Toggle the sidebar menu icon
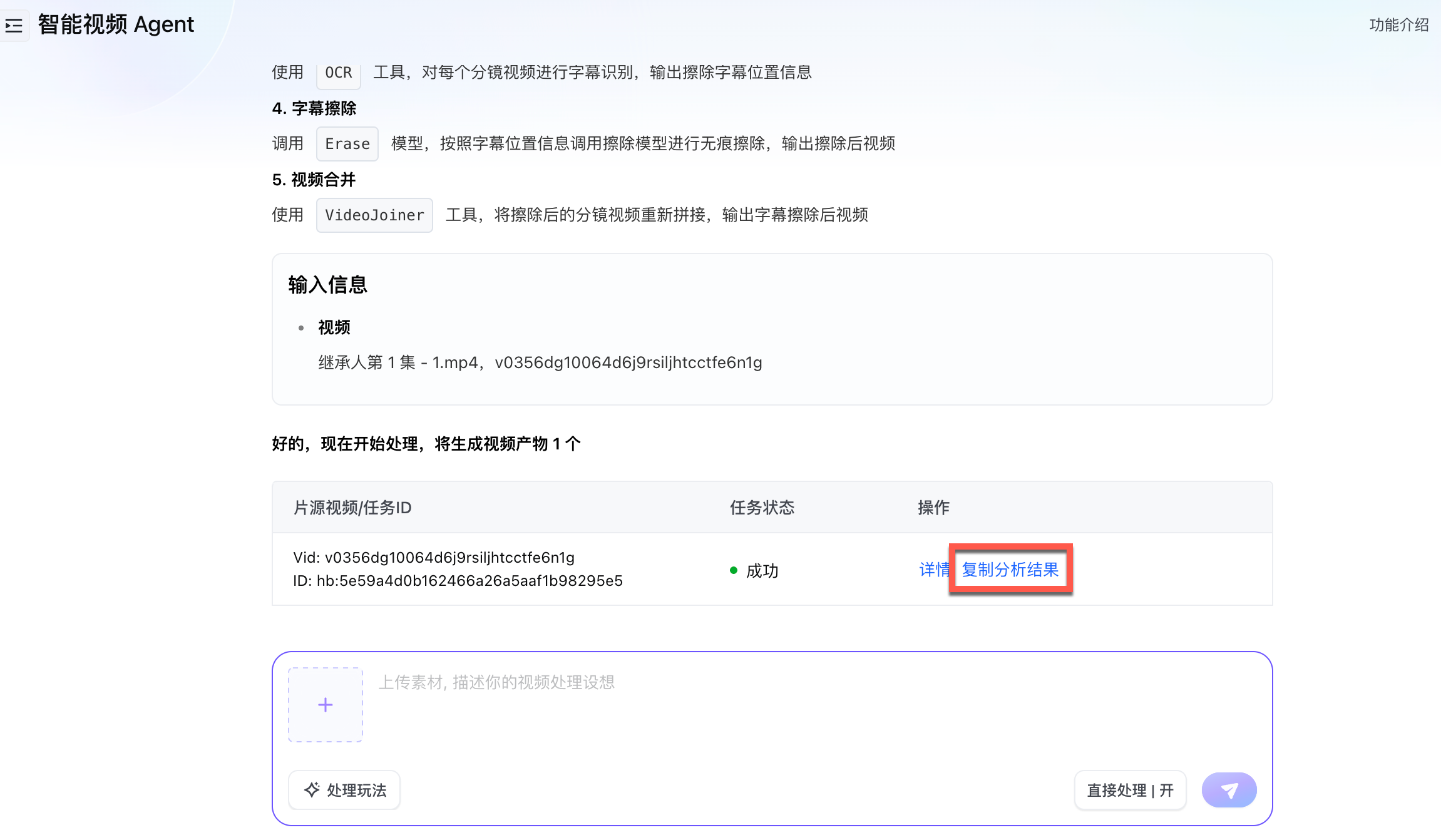The image size is (1441, 840). coord(14,26)
